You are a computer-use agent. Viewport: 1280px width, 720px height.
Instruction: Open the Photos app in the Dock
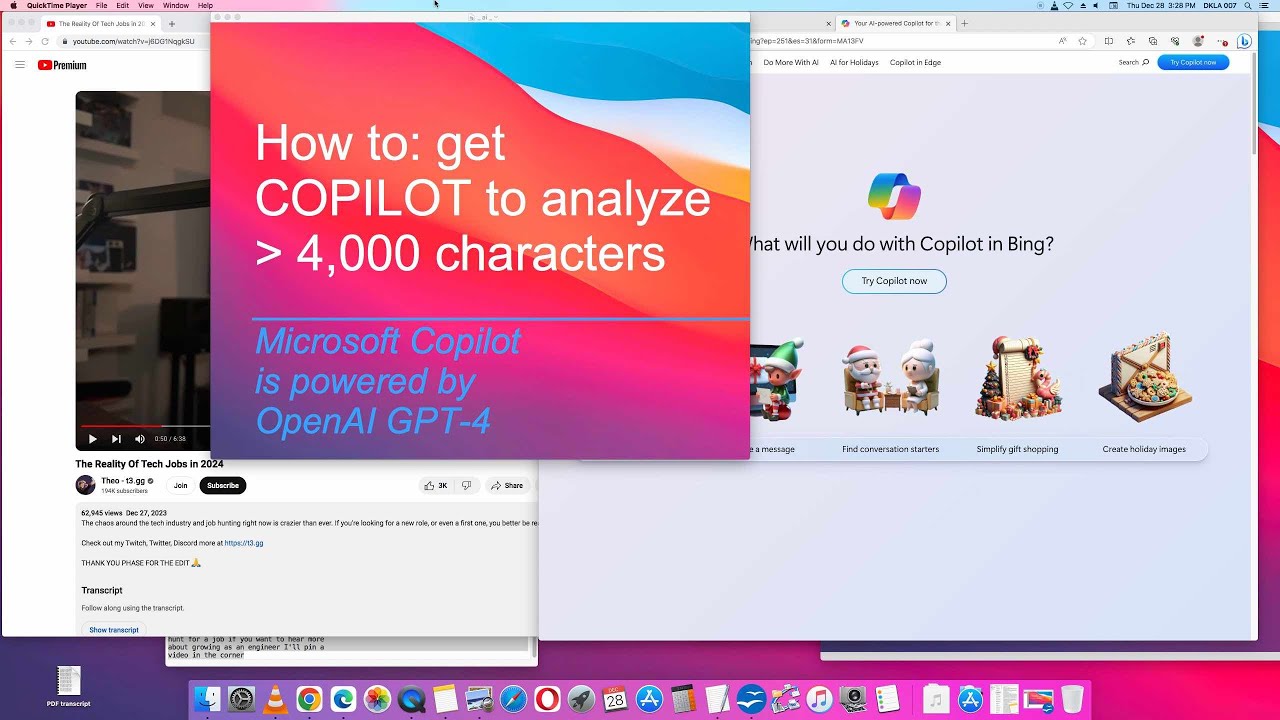click(377, 699)
